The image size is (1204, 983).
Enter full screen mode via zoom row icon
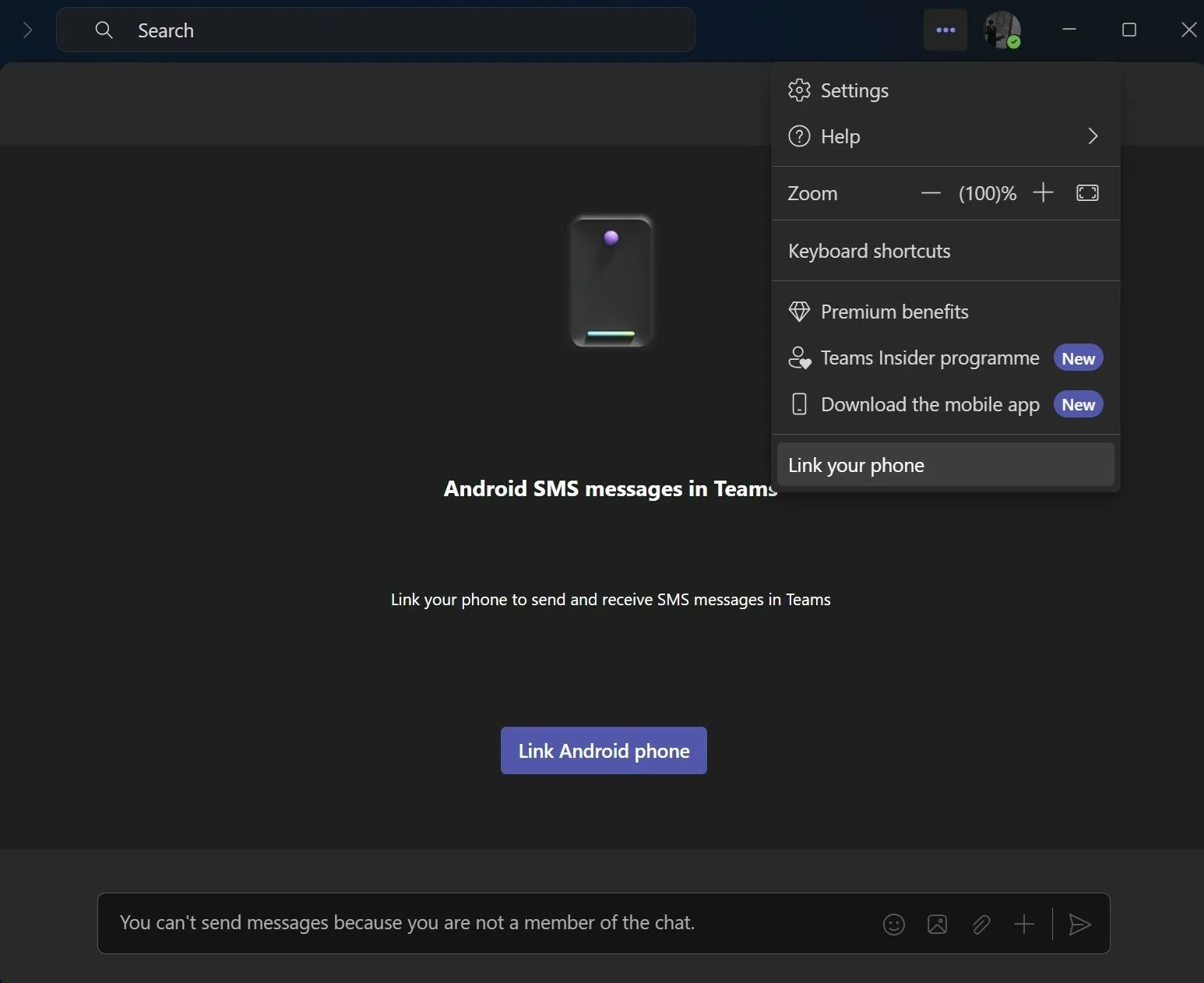pos(1087,193)
